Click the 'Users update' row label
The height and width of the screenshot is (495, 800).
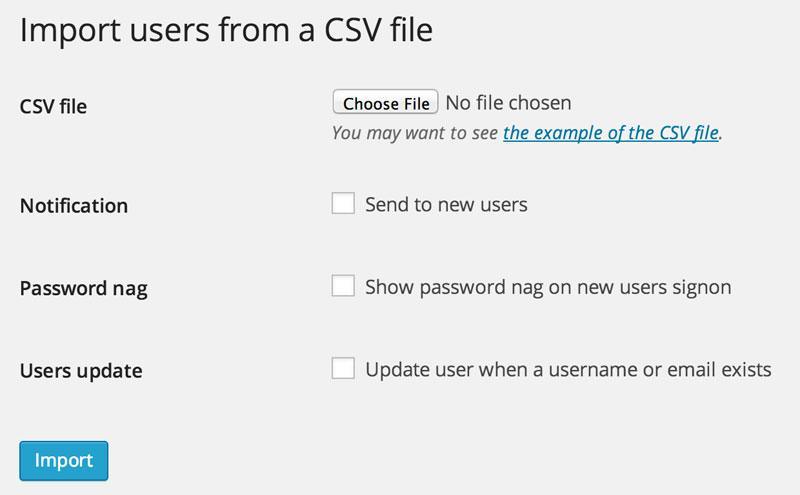81,371
